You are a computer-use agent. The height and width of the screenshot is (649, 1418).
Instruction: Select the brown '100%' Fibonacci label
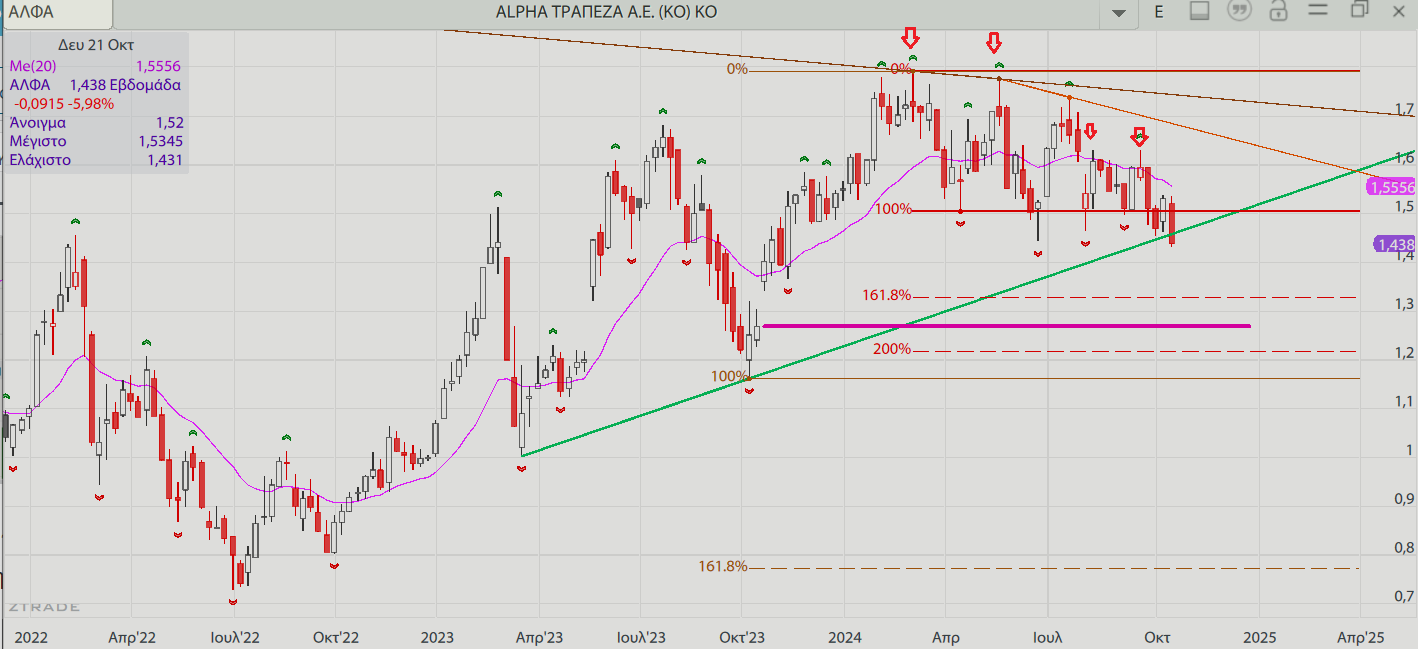pos(729,376)
